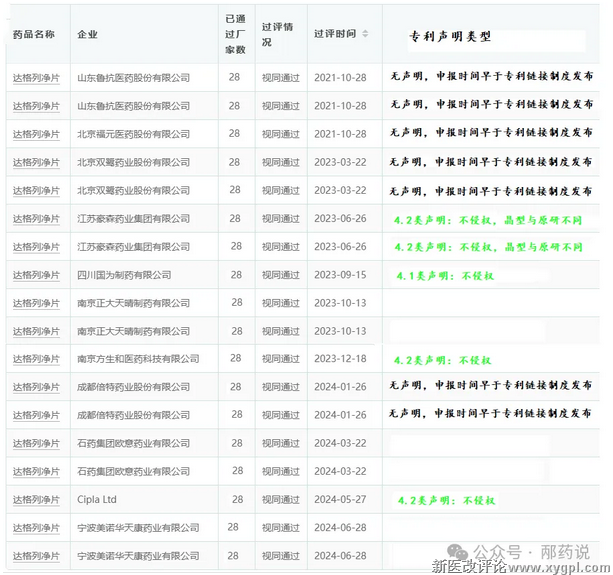This screenshot has height=575, width=613.
Task: Click the 过评时间 column header label
Action: [335, 34]
